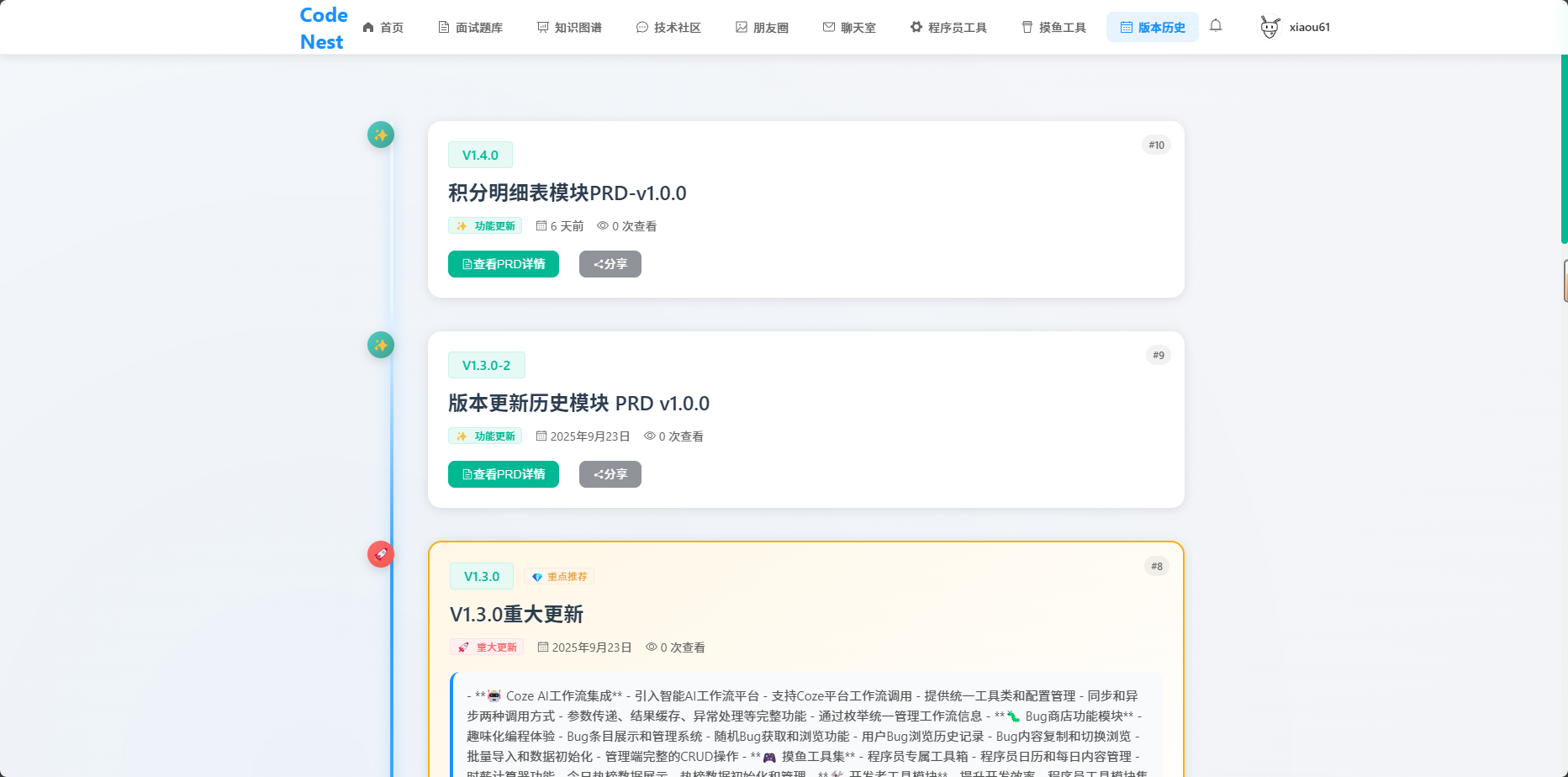Screen dimensions: 1568x777
Task: Open the 首页 home nav item
Action: click(383, 28)
